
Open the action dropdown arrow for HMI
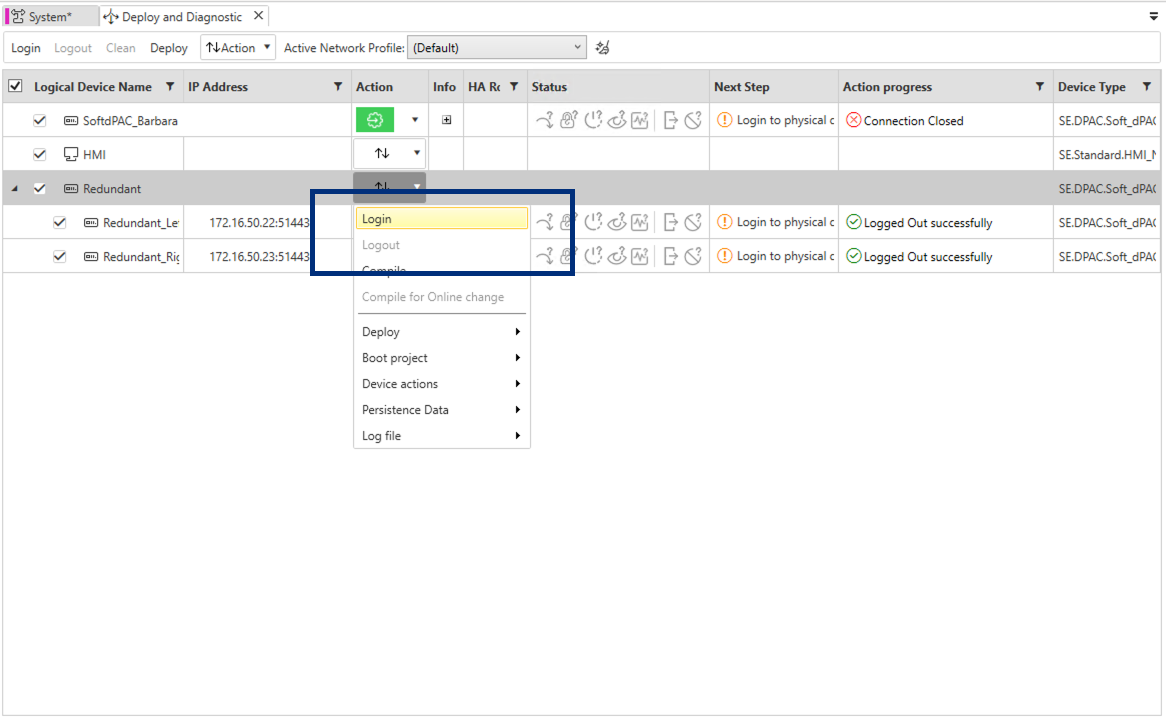point(416,153)
